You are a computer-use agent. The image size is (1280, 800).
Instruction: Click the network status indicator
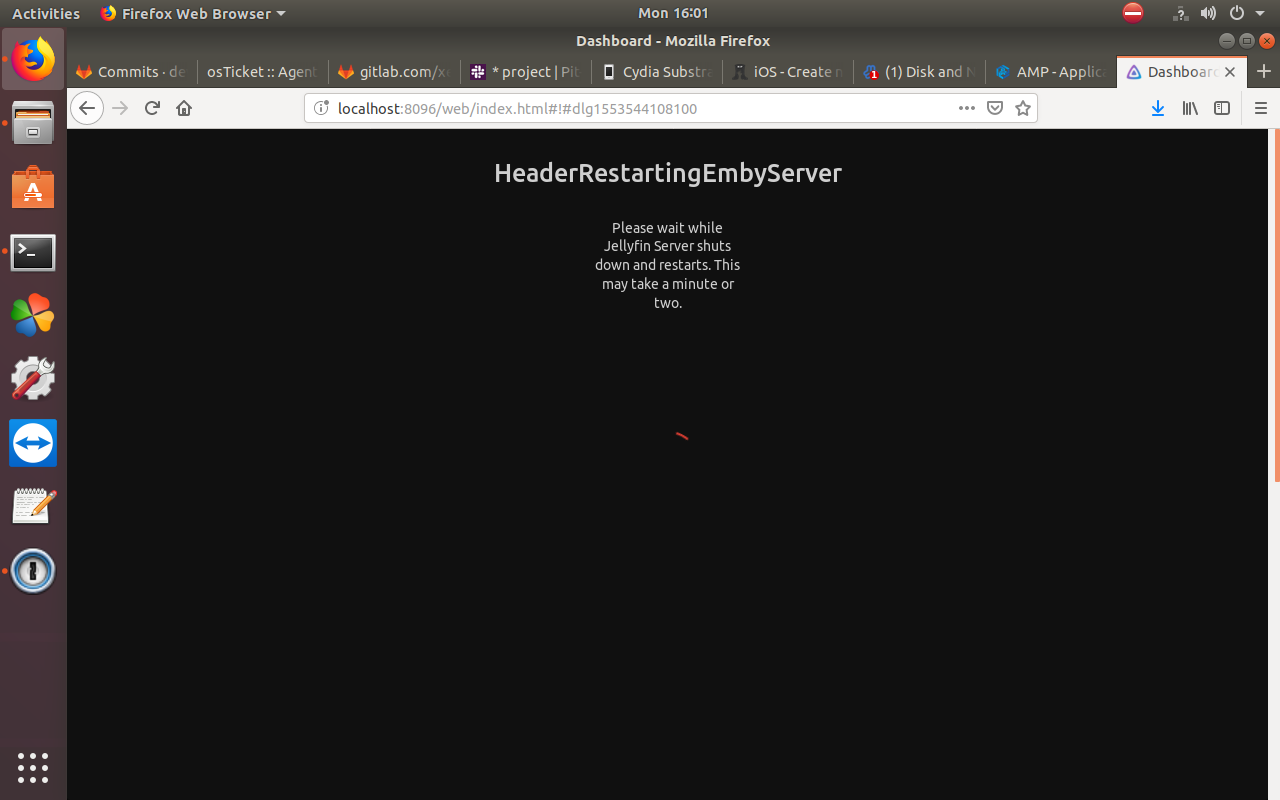coord(1180,13)
